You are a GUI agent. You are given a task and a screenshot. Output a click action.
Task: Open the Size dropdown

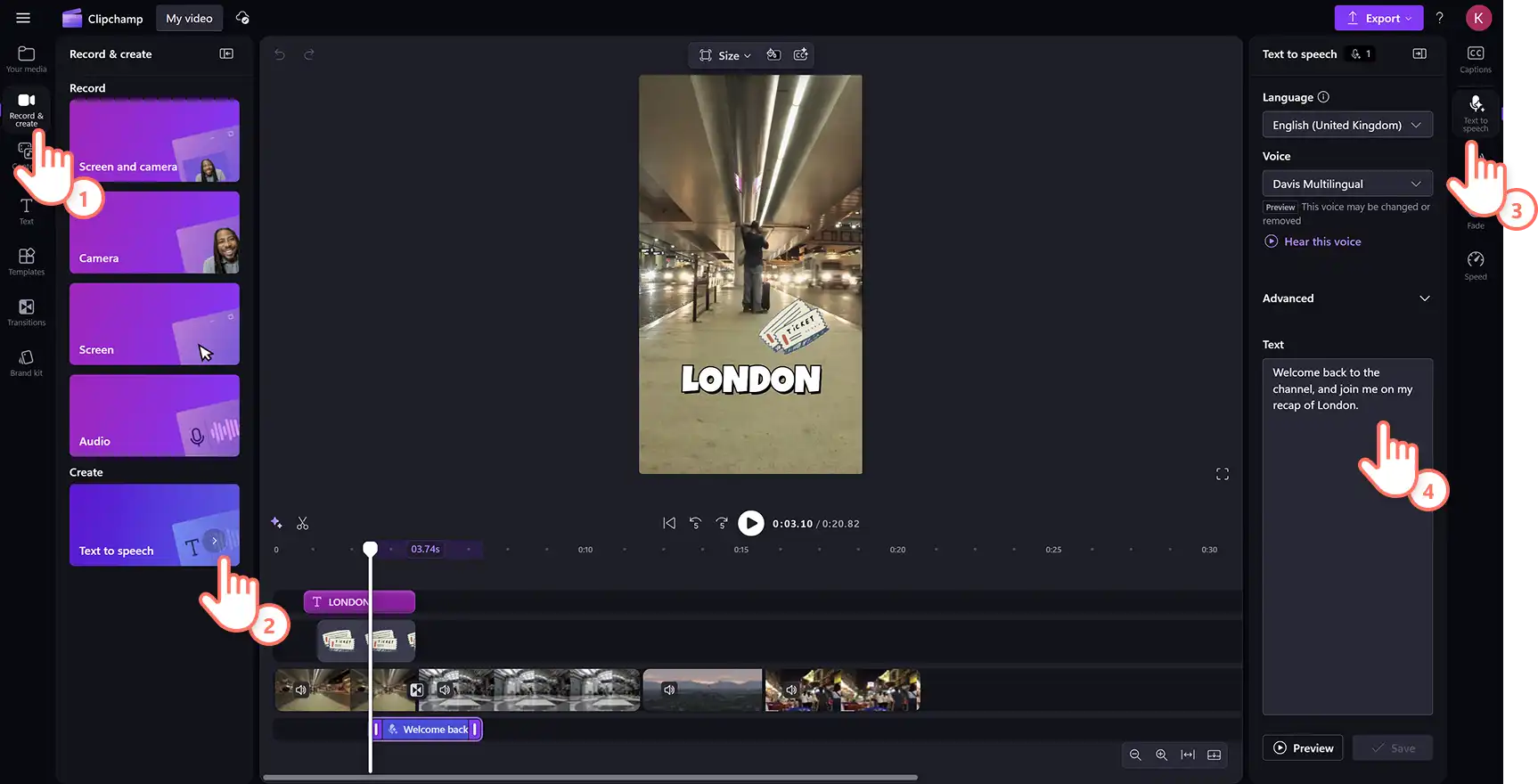(x=725, y=55)
